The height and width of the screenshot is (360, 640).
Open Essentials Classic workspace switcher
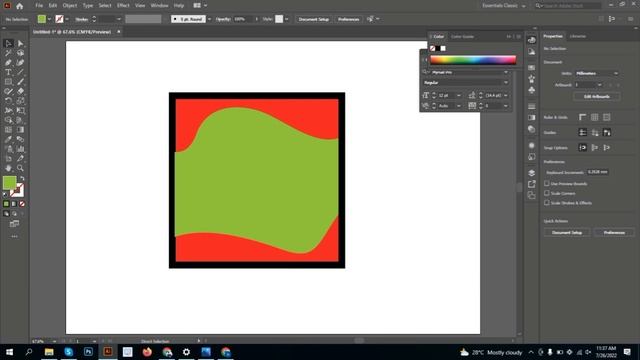[x=504, y=6]
